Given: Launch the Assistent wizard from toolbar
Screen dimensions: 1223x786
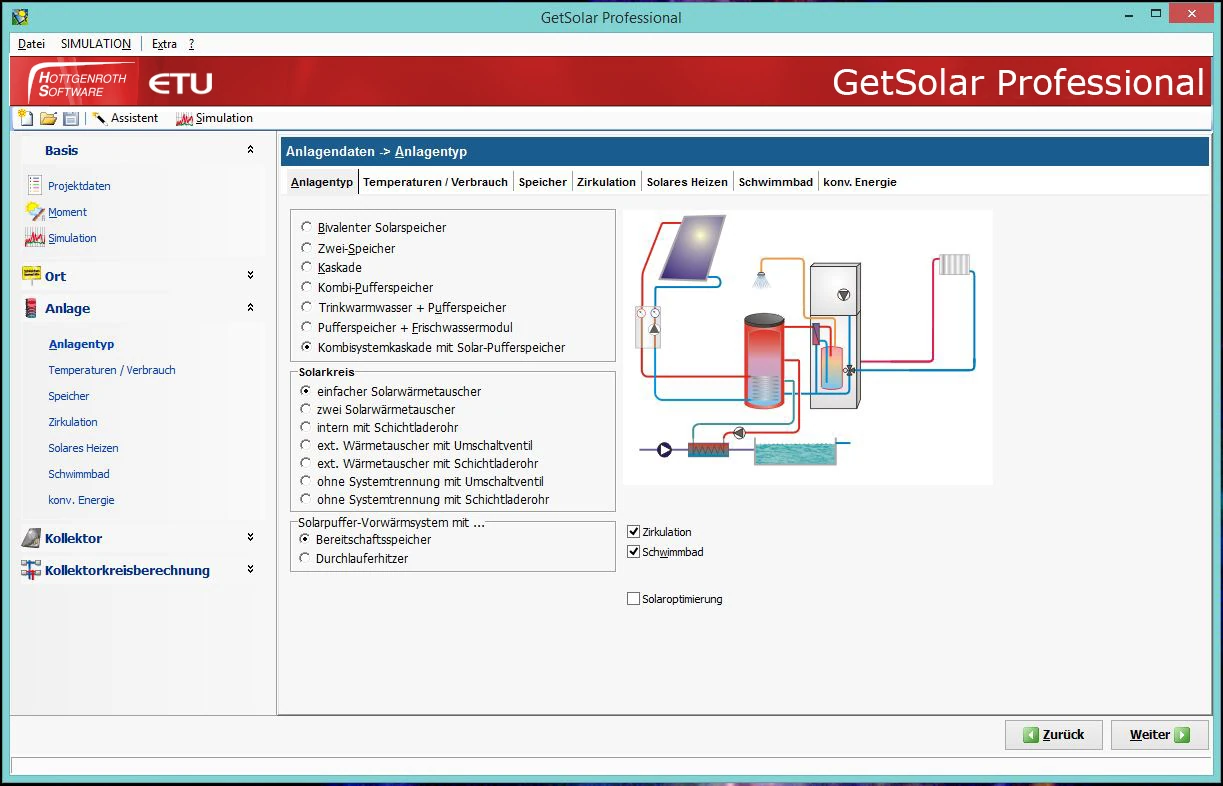Looking at the screenshot, I should pyautogui.click(x=125, y=118).
